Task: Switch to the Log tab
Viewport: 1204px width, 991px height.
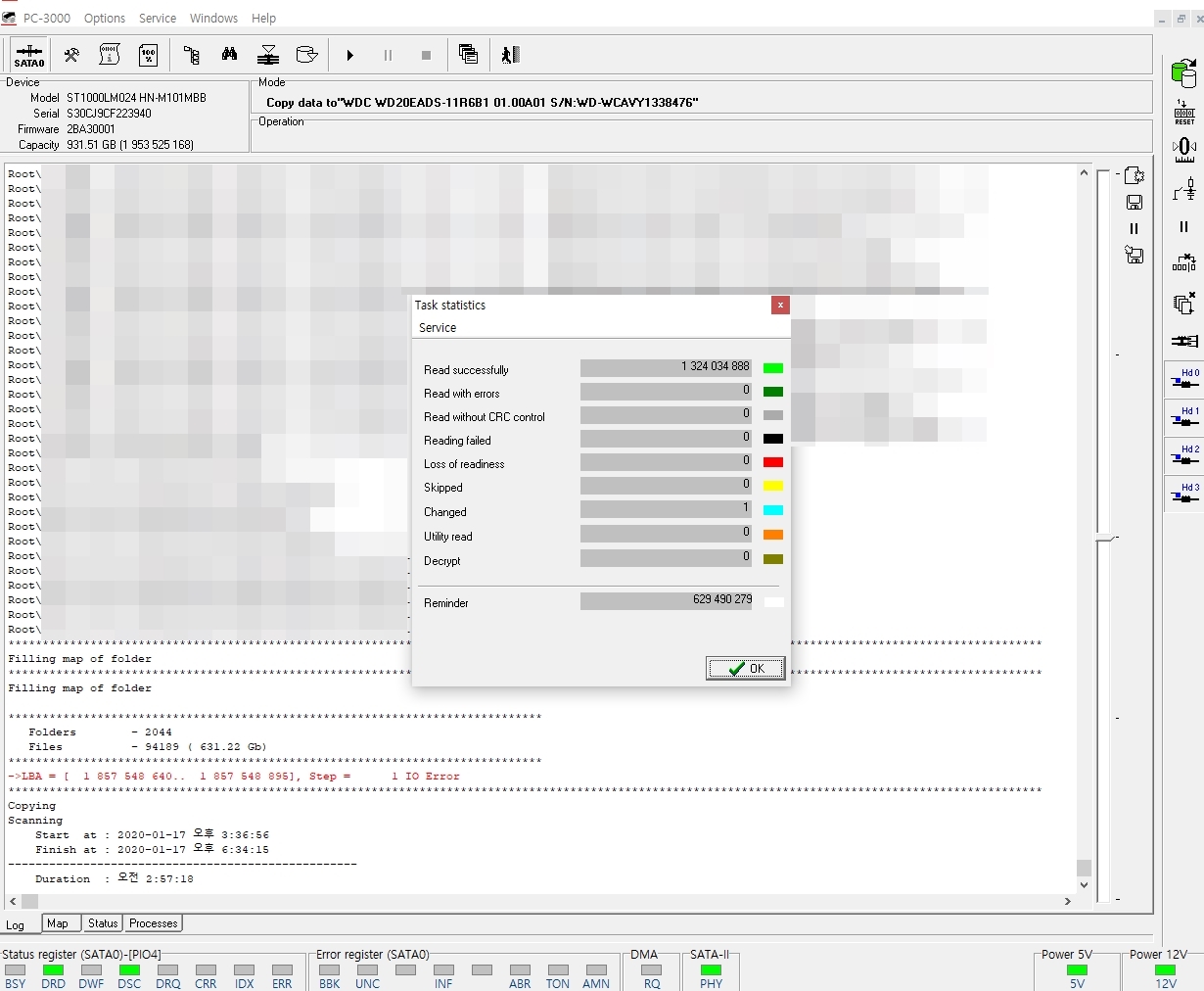Action: [x=16, y=924]
